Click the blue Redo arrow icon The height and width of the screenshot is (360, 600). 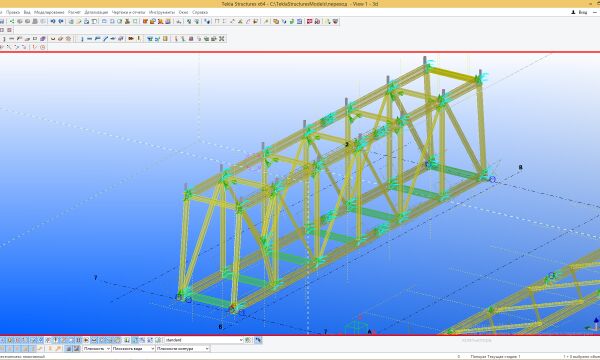click(61, 21)
